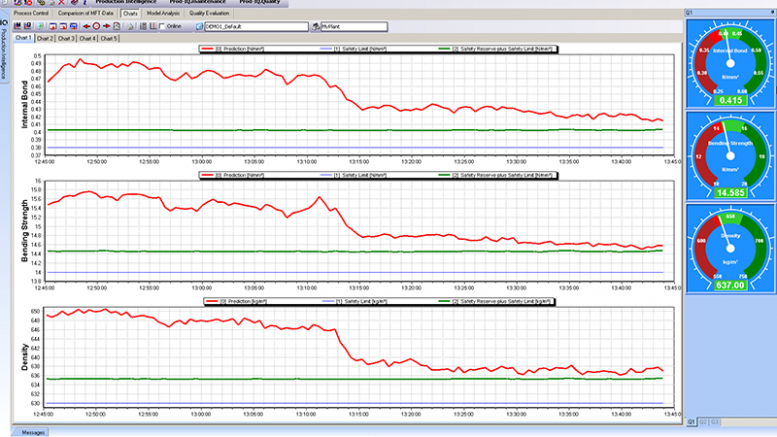The image size is (777, 437).
Task: Select the Q2 tab at bottom right
Action: [703, 422]
